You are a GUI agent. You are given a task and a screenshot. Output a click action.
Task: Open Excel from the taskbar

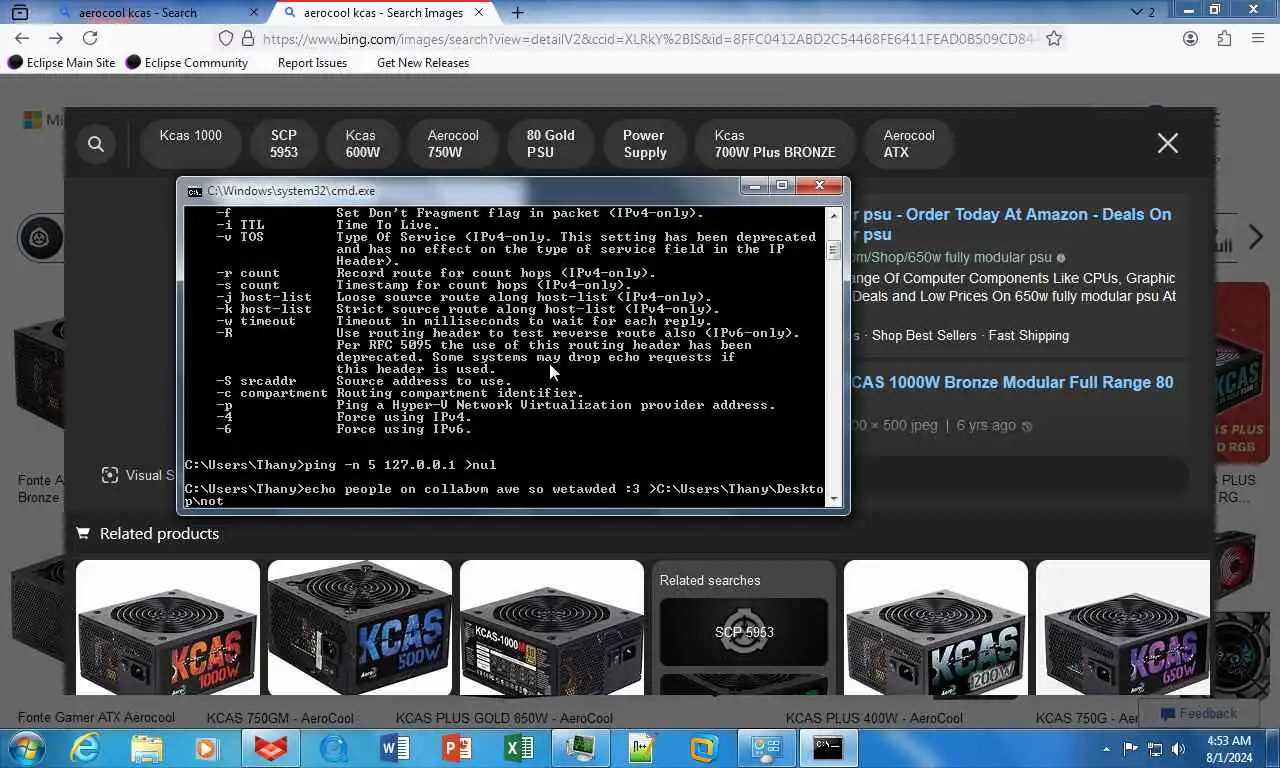pos(518,748)
